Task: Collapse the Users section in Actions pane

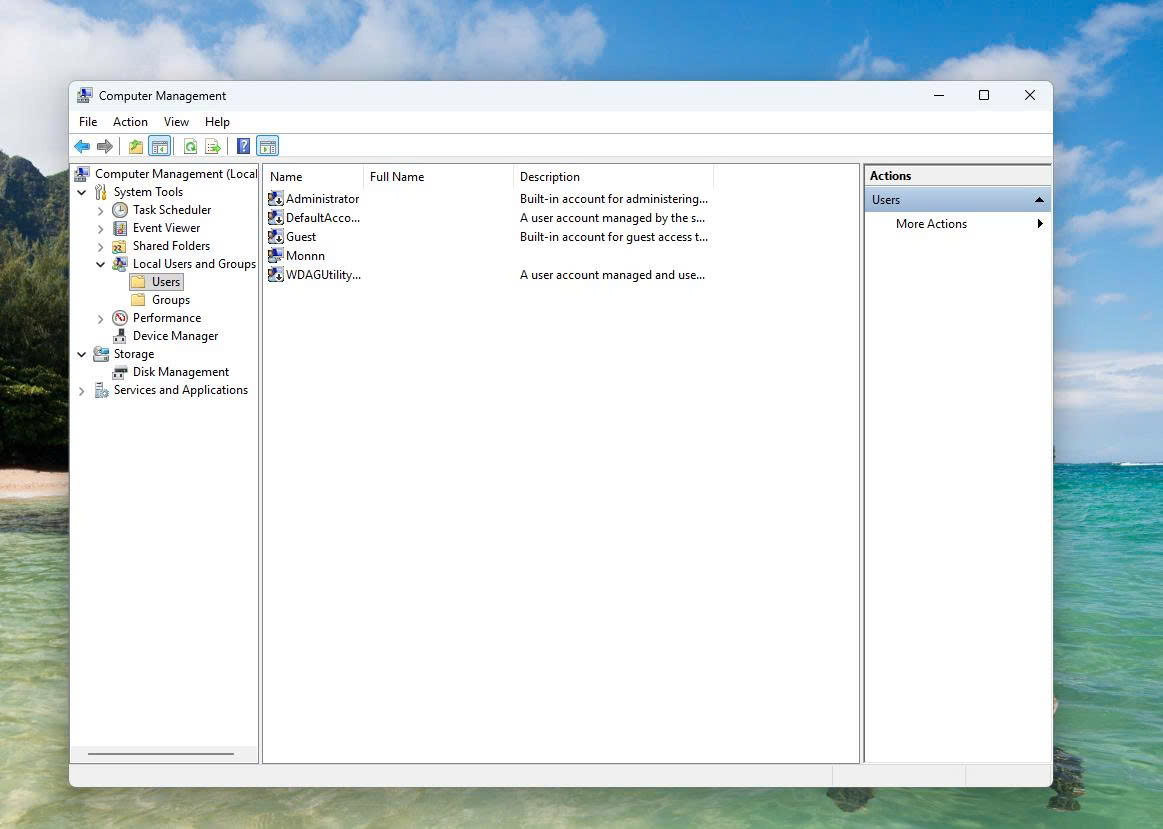Action: [x=1039, y=199]
